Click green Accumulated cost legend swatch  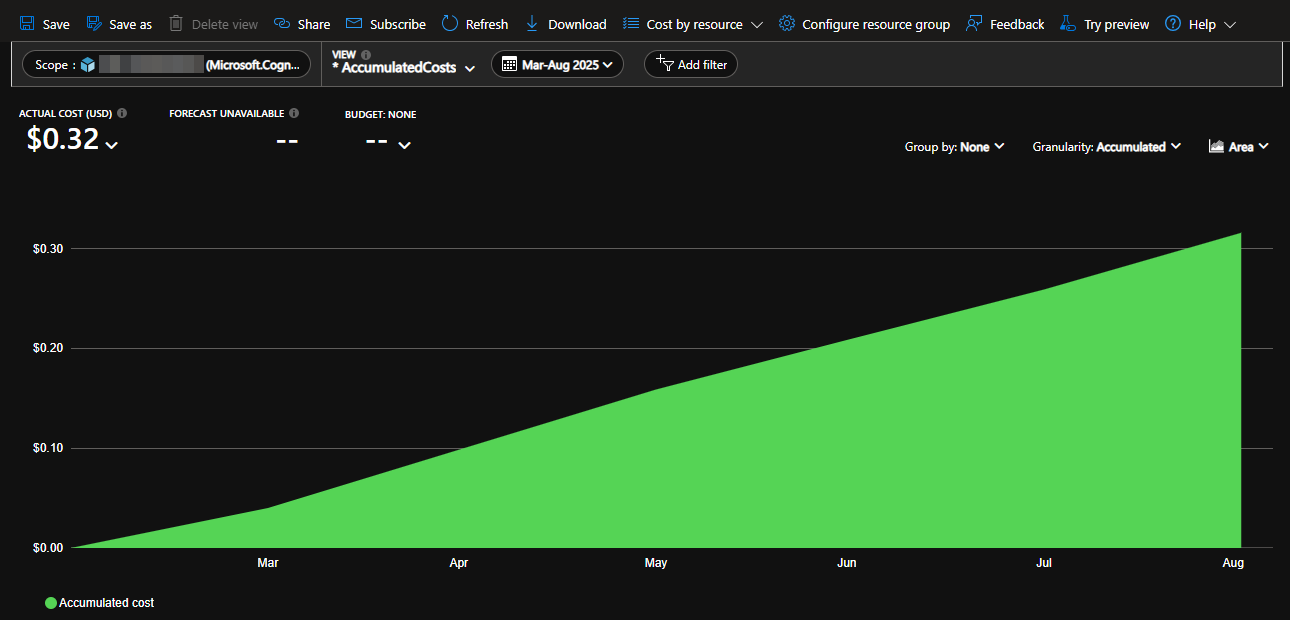pyautogui.click(x=51, y=603)
